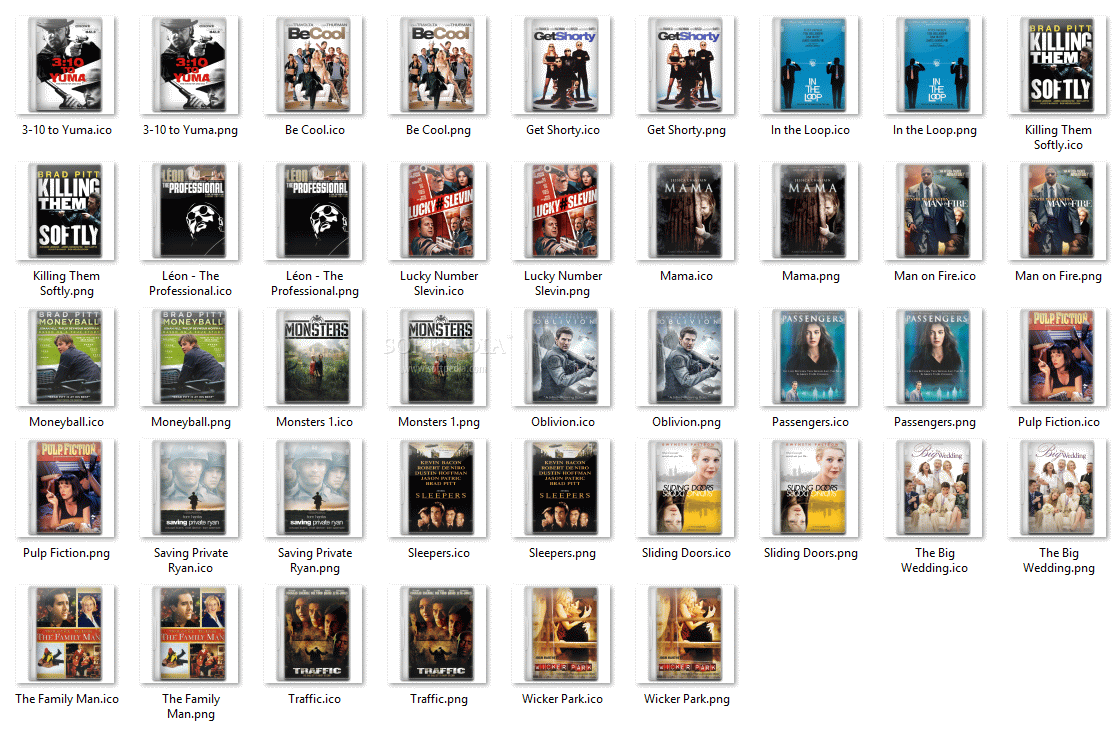1117x736 pixels.
Task: Select the 3-10 to Yuma.ico file icon
Action: (66, 66)
